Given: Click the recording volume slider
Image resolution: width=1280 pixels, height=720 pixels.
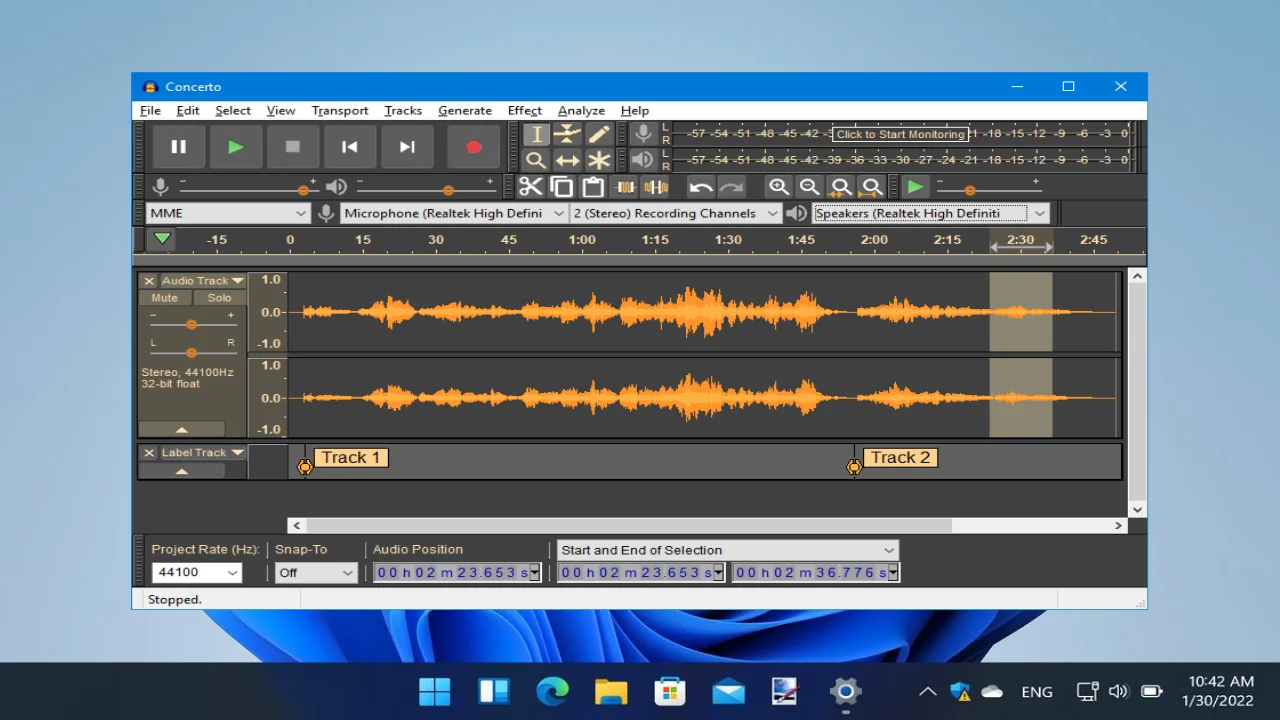Looking at the screenshot, I should click(x=248, y=189).
